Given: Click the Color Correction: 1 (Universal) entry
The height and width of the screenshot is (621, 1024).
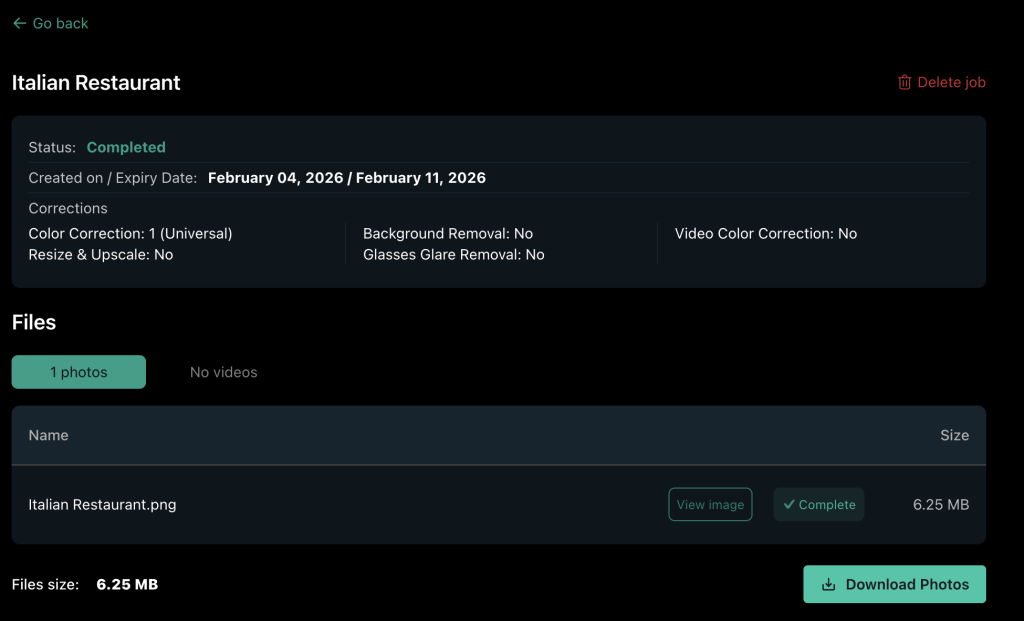Looking at the screenshot, I should tap(130, 233).
